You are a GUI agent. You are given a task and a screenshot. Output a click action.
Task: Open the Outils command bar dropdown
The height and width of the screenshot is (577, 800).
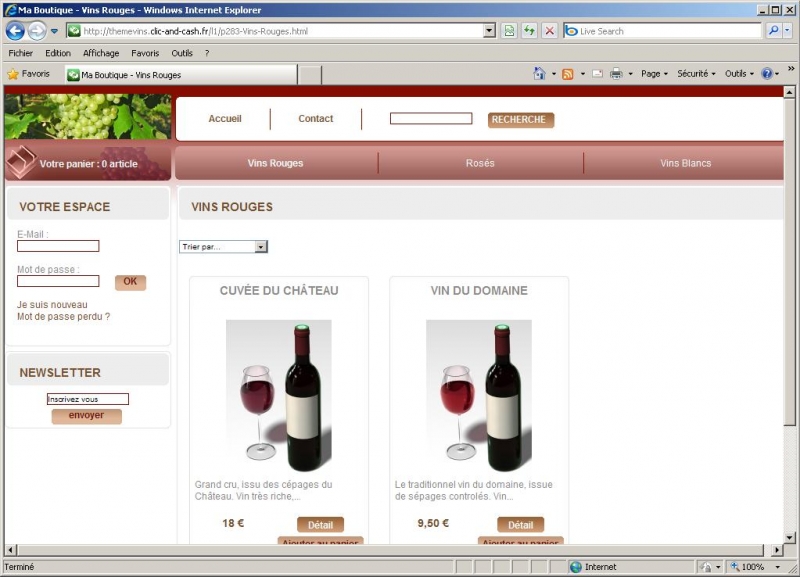[x=739, y=74]
